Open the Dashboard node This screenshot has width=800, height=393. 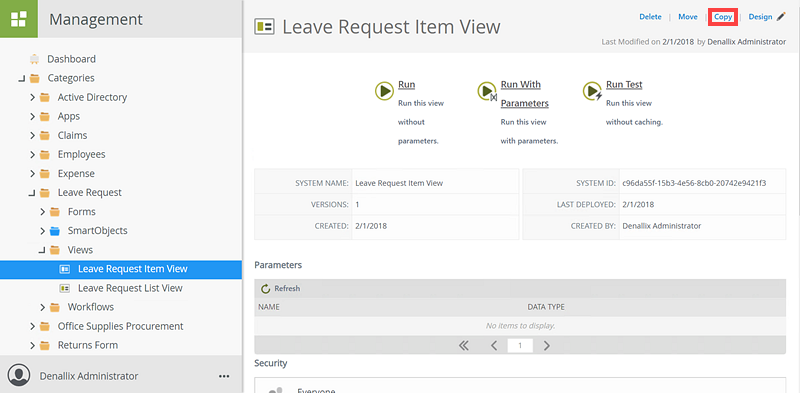click(71, 59)
